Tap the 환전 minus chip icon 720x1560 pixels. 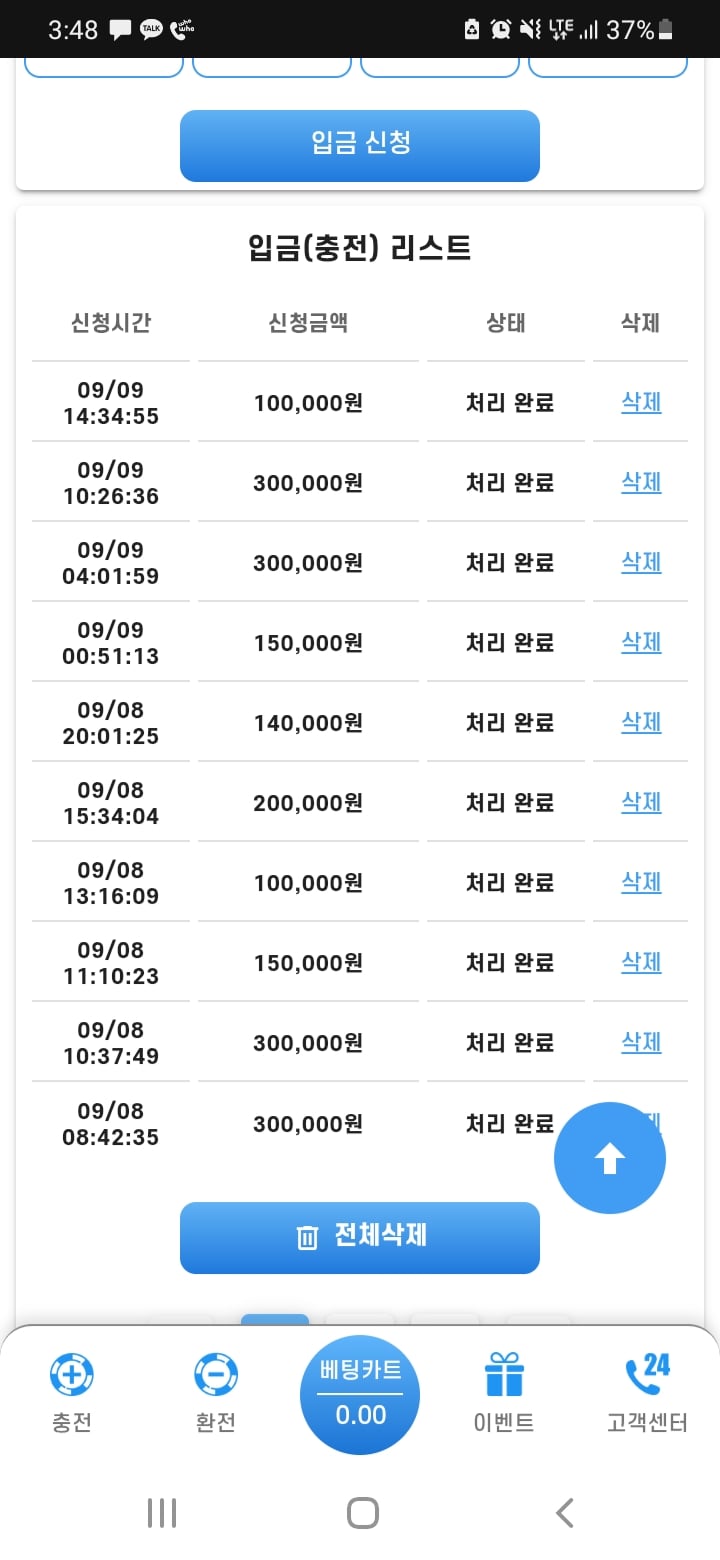(216, 1374)
